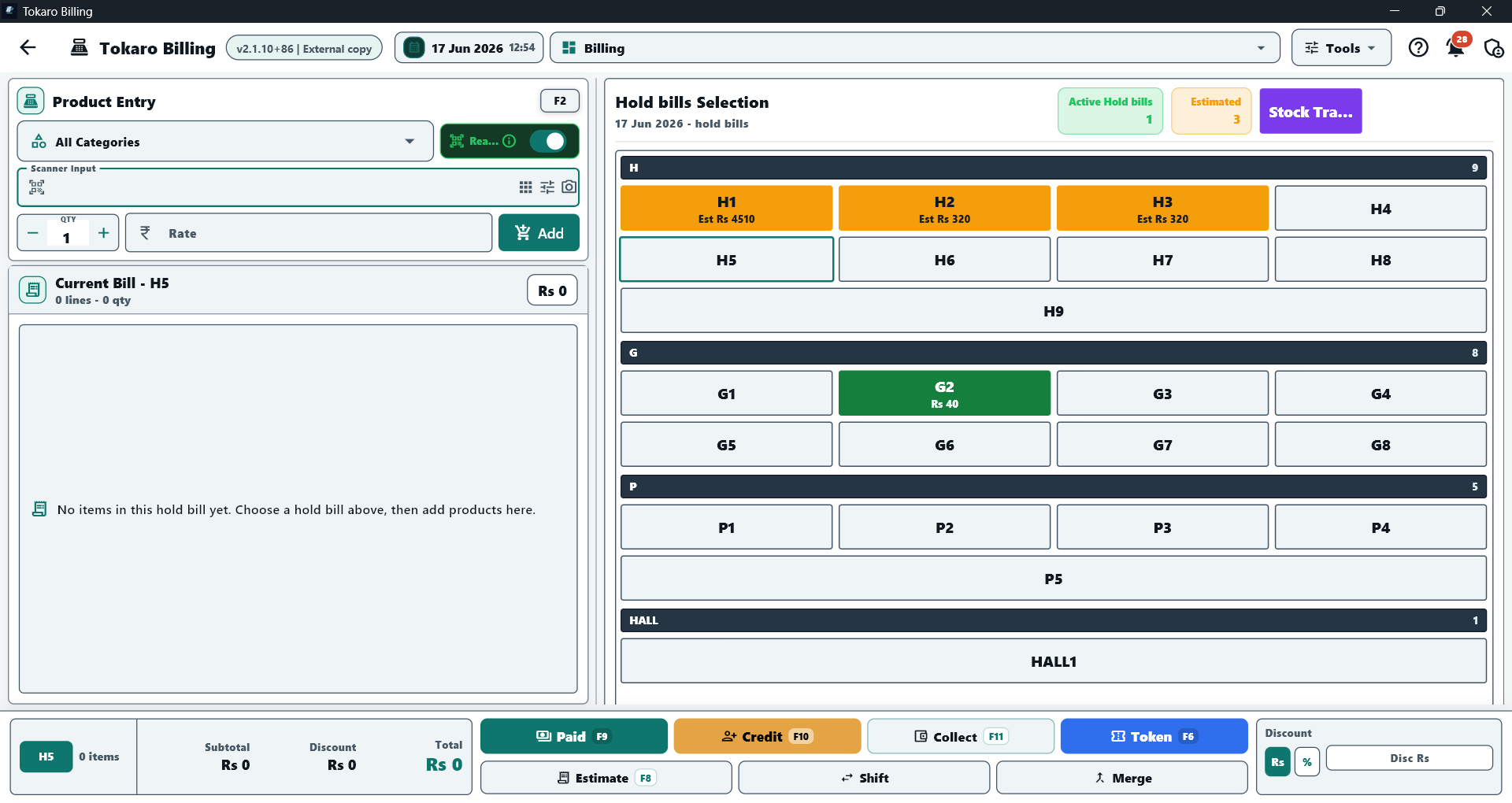Decrease quantity with minus icon
Viewport: 1512px width, 803px height.
(33, 233)
